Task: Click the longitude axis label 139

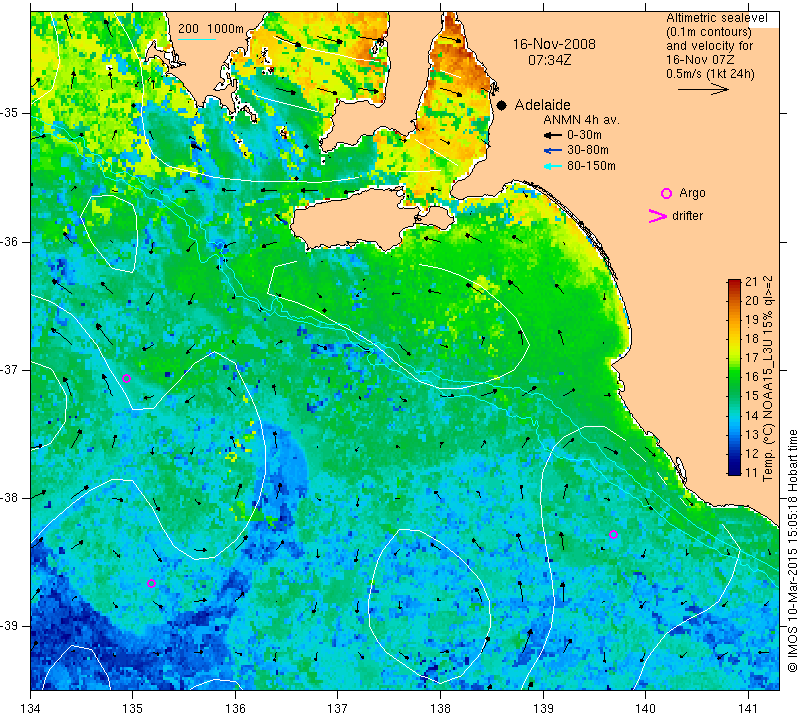Action: (543, 708)
